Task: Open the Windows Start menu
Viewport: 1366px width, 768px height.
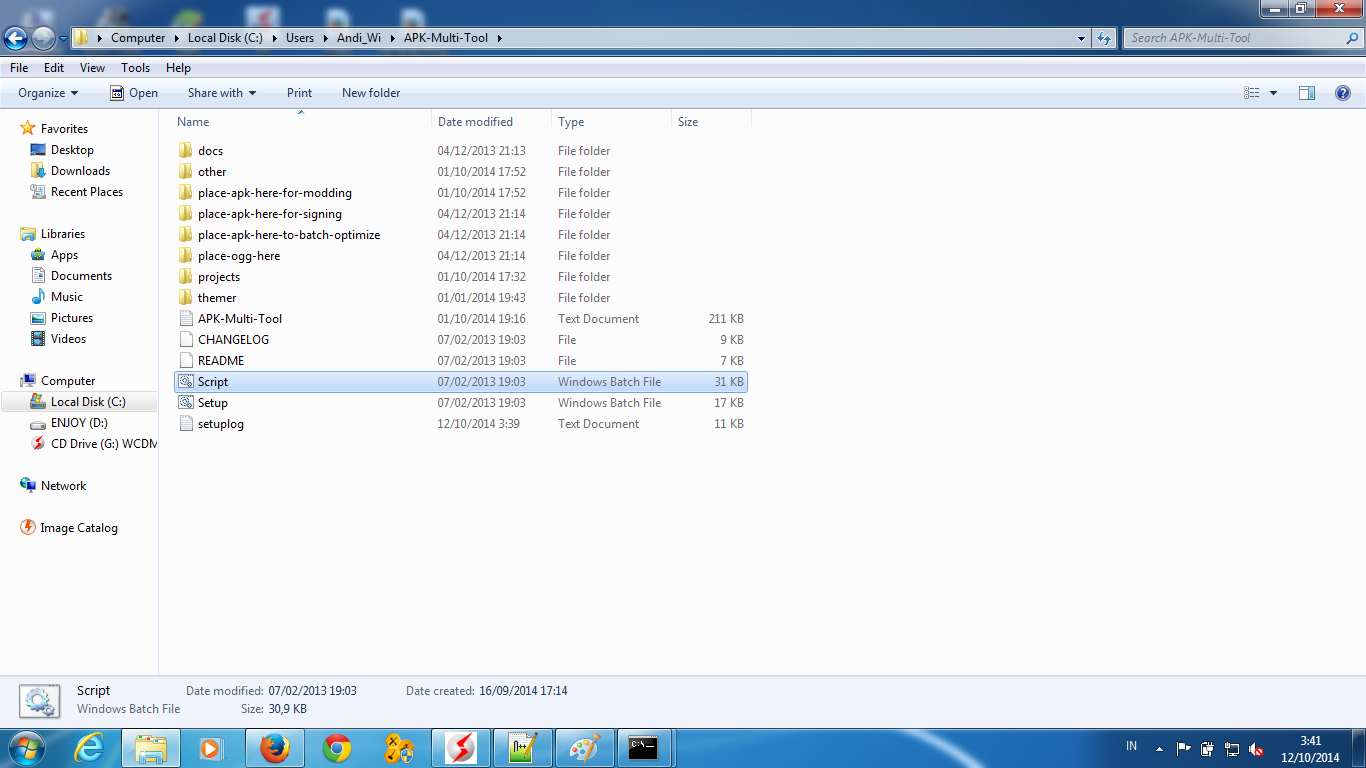Action: pos(25,748)
